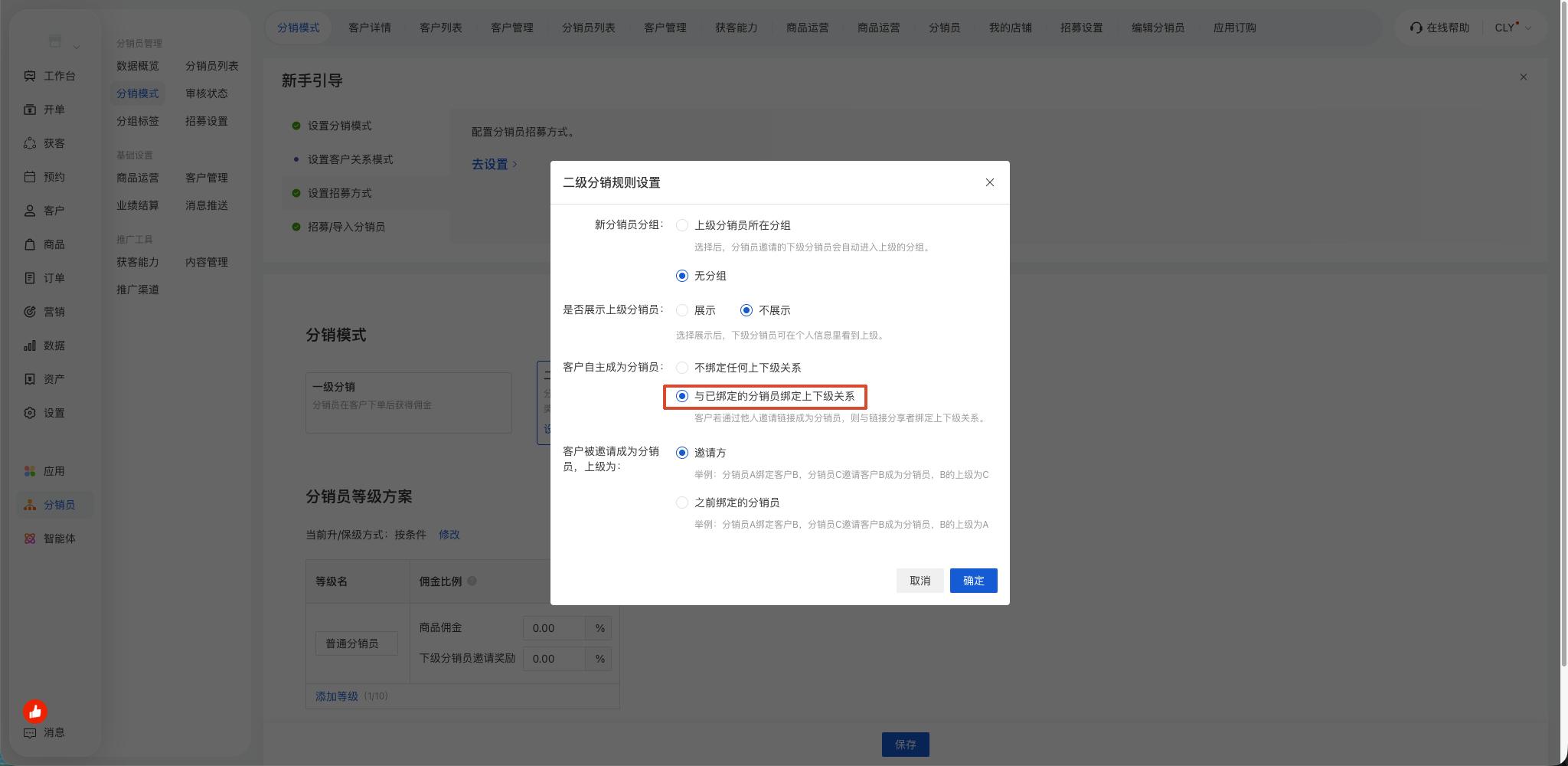Screen dimensions: 1568x766
Task: Open 审核状态 in the distributor submenu
Action: point(207,93)
